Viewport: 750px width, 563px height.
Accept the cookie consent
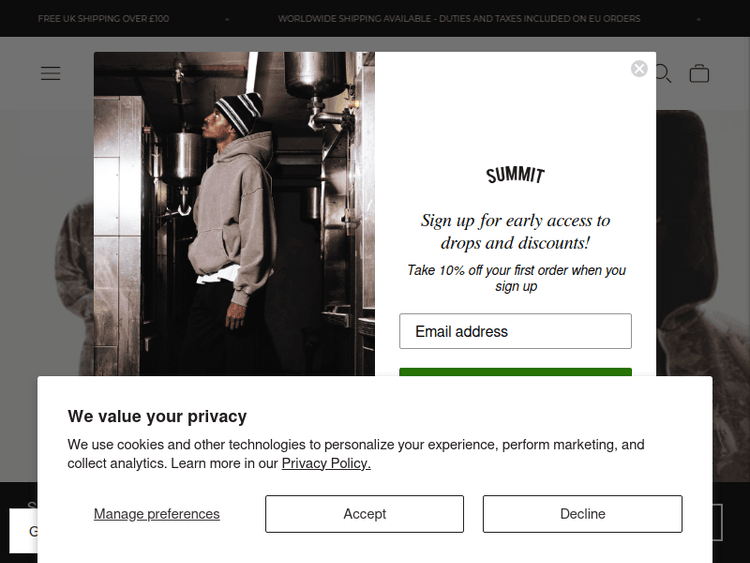click(x=364, y=514)
